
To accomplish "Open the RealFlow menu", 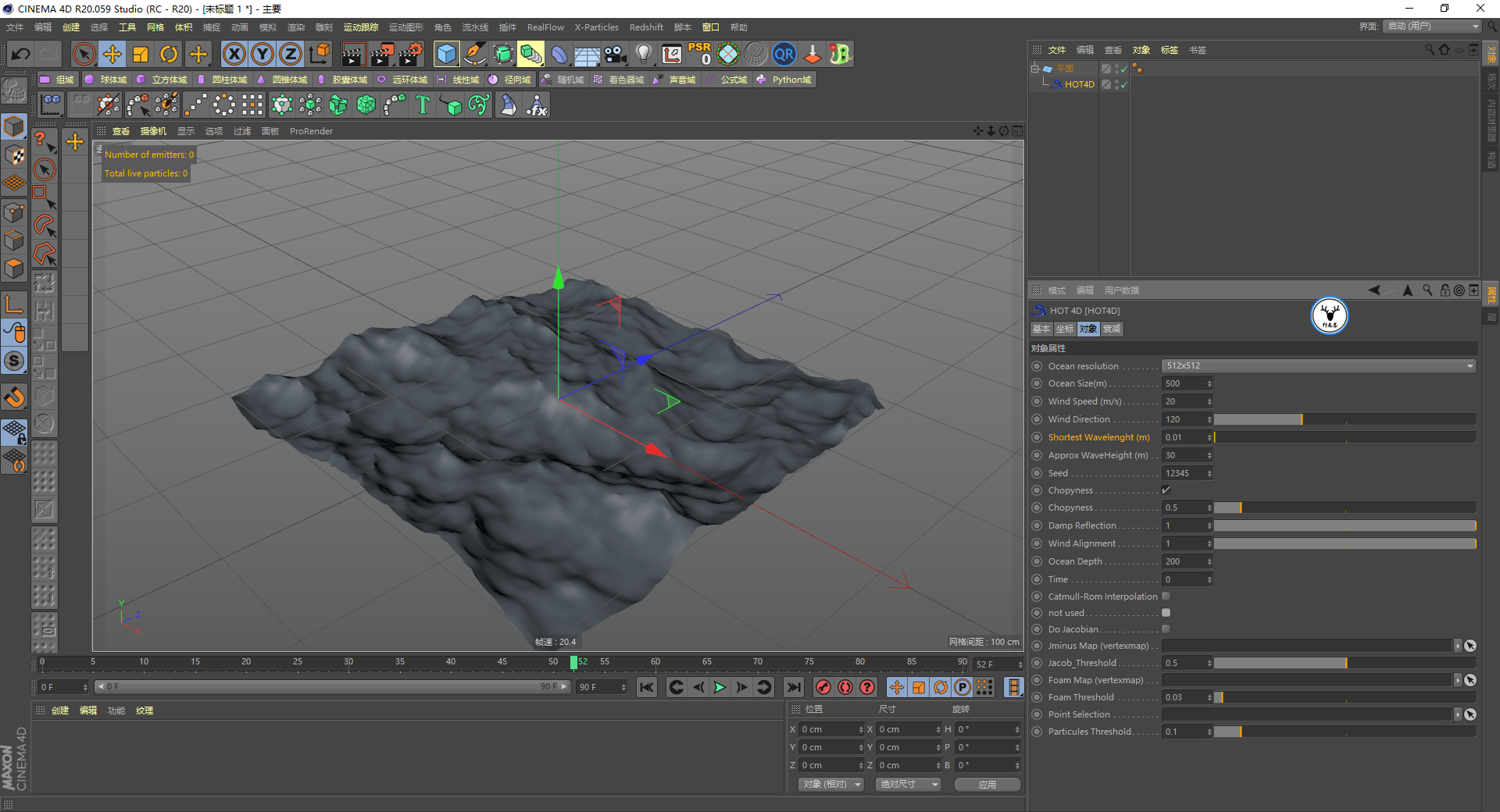I will 545,27.
